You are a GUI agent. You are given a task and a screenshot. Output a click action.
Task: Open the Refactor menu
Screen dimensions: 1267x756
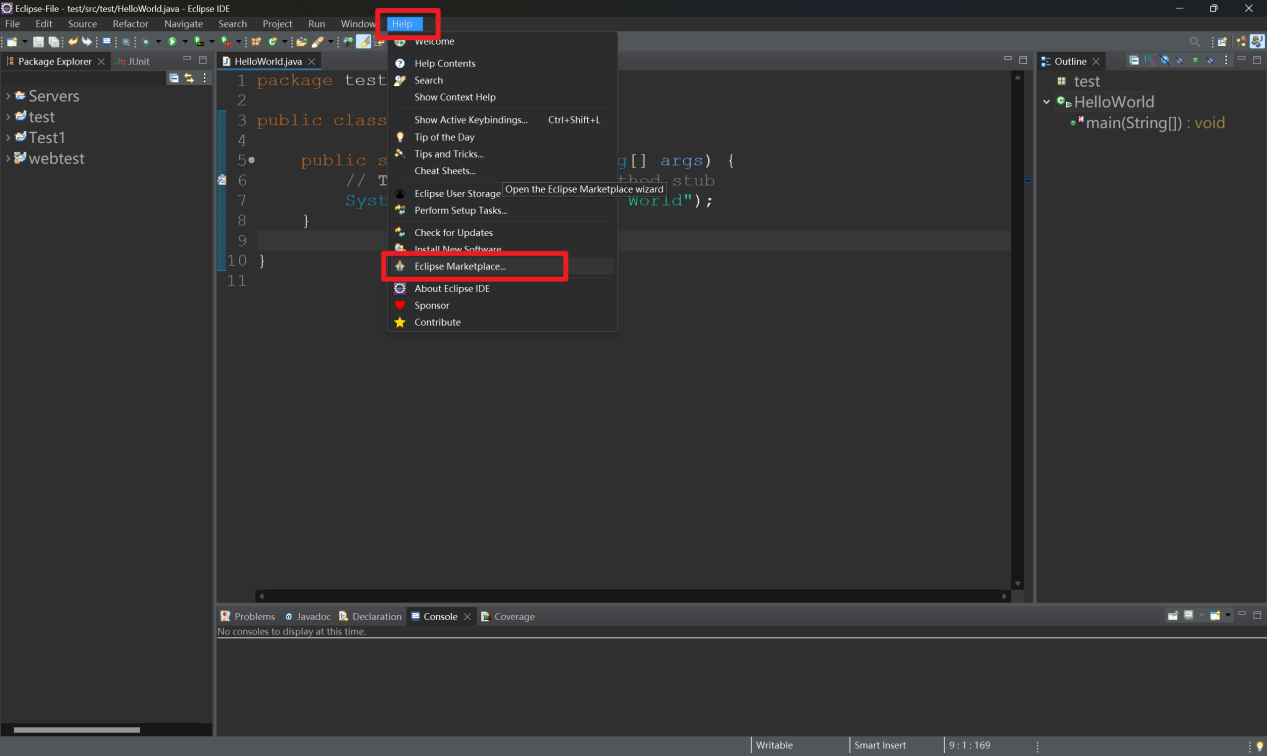131,24
